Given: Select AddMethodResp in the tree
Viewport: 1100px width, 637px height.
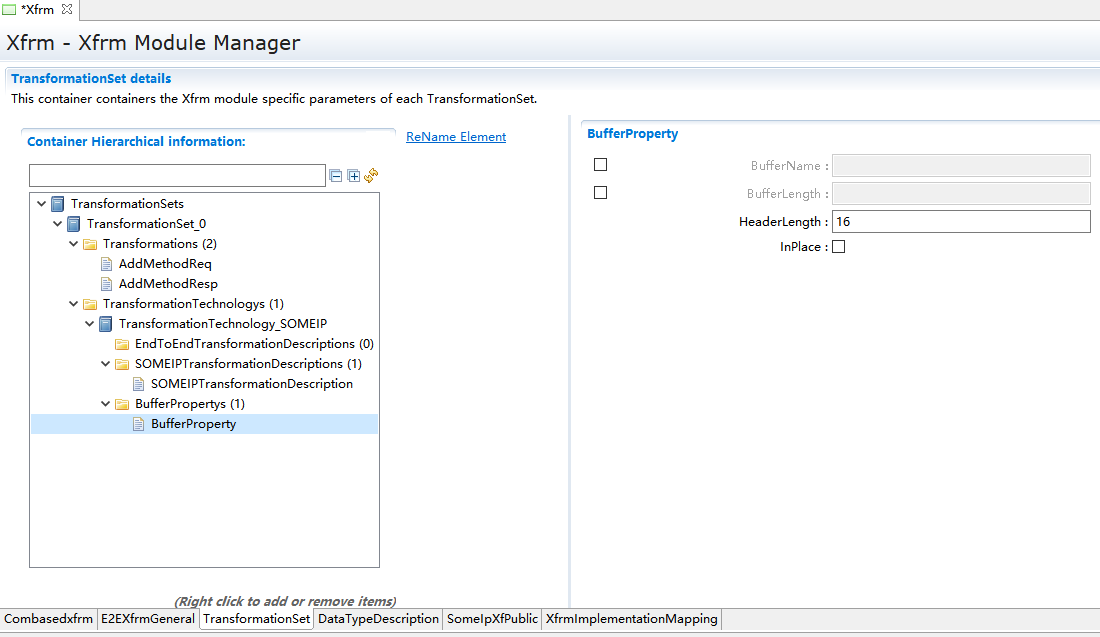Looking at the screenshot, I should click(x=167, y=284).
